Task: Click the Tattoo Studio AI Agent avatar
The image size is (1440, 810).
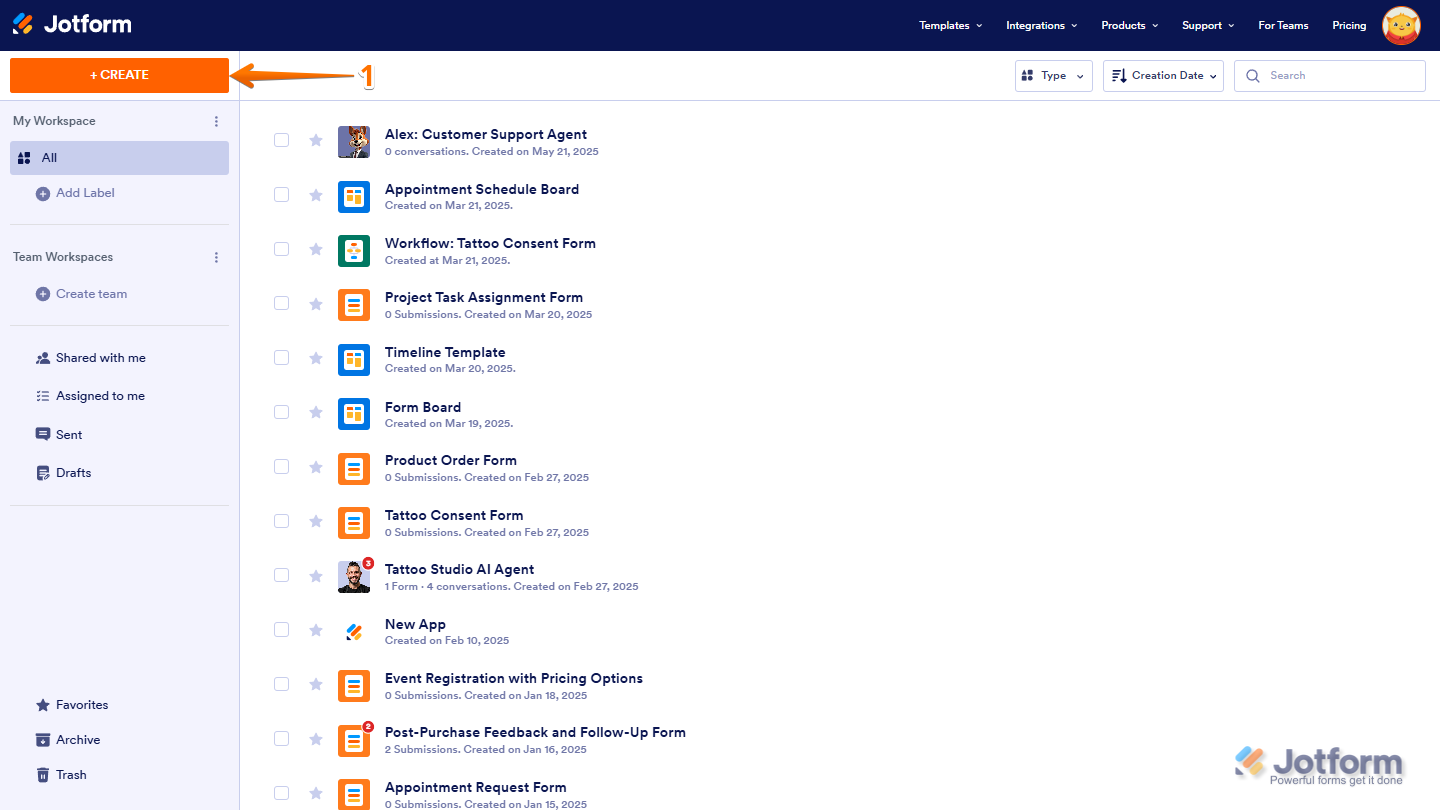Action: point(354,577)
